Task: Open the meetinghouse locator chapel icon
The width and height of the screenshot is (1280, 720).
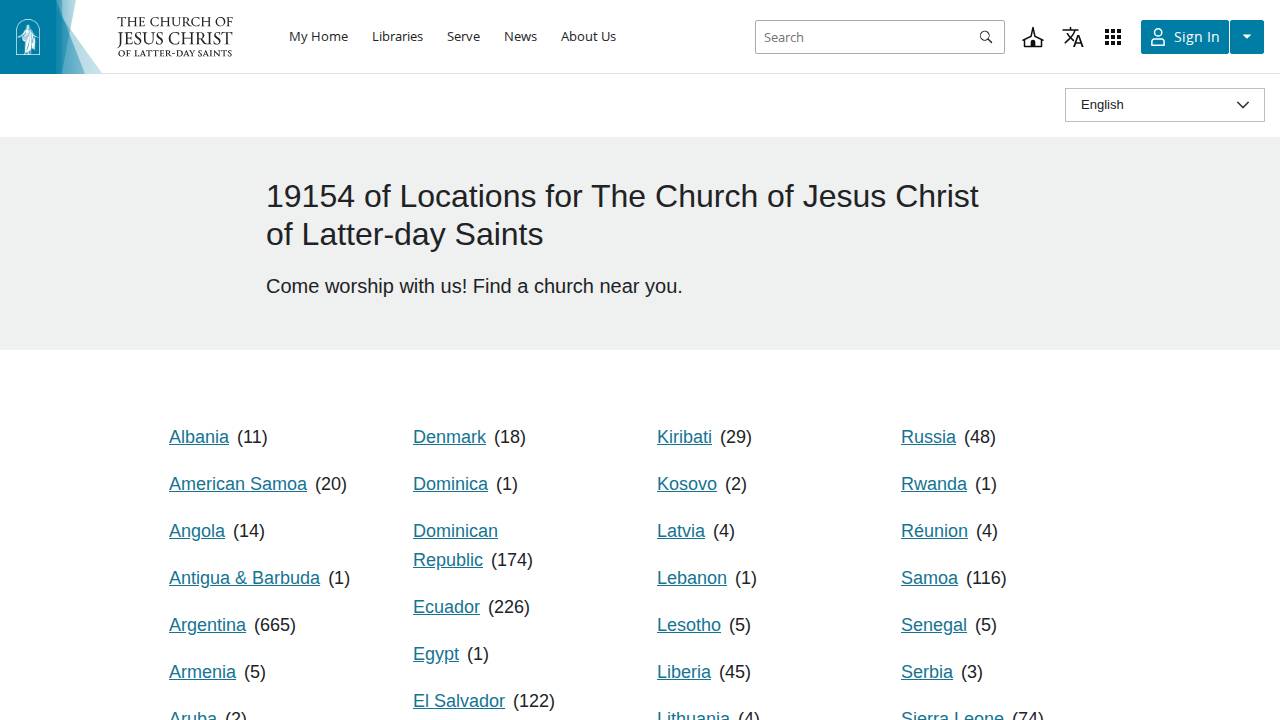Action: coord(1033,37)
